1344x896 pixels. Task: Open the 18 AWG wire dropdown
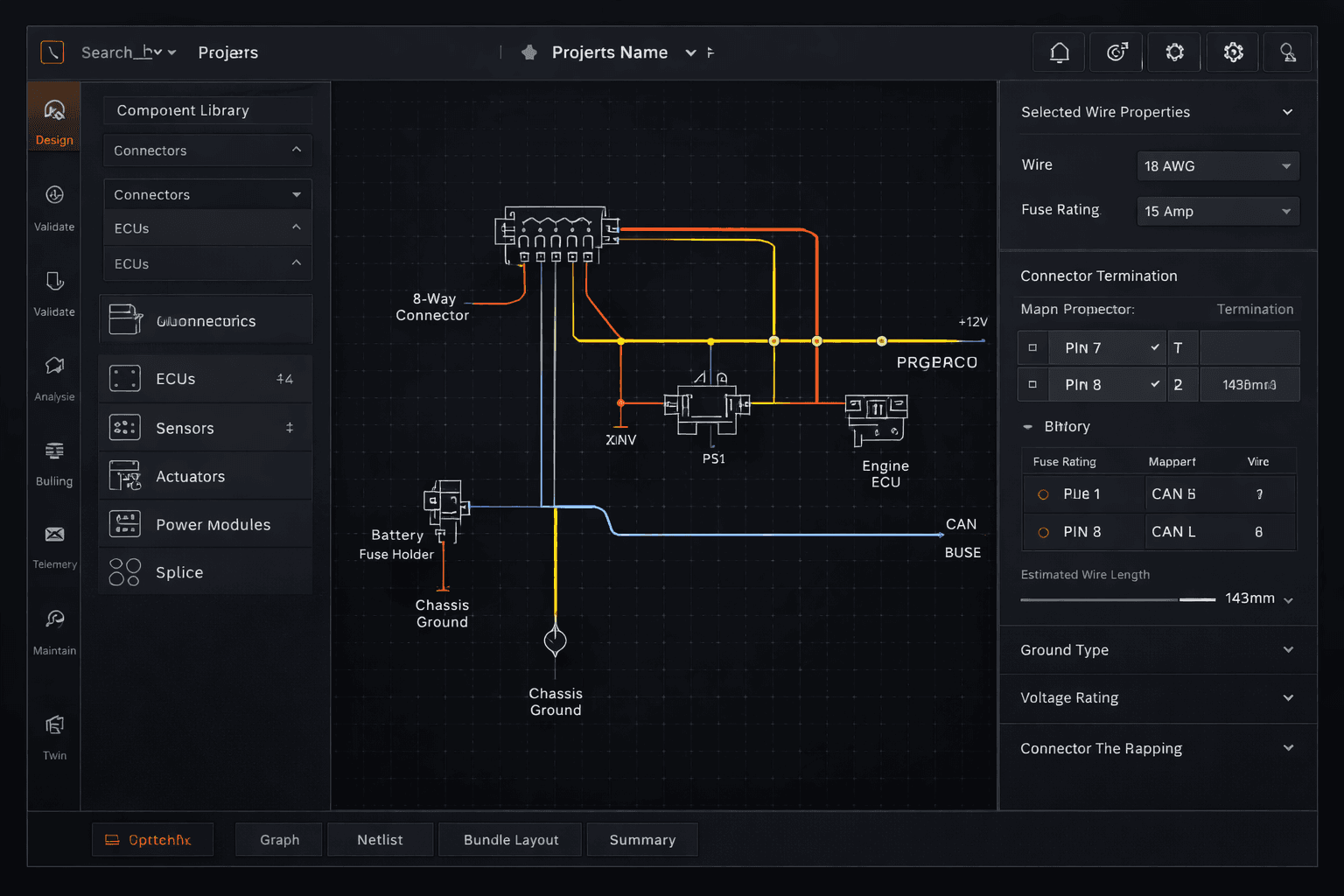tap(1217, 165)
